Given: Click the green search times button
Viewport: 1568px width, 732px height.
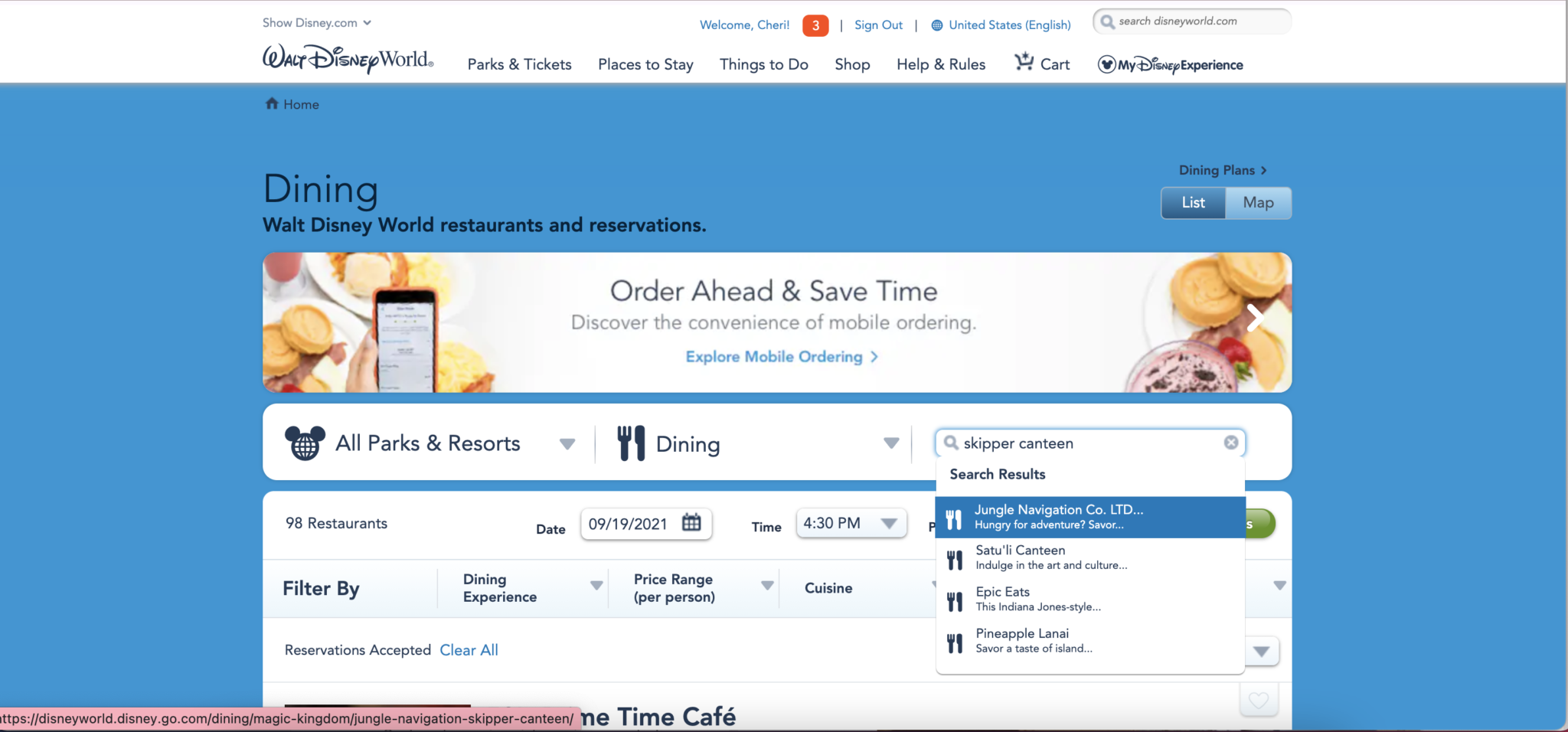Looking at the screenshot, I should pyautogui.click(x=1260, y=524).
